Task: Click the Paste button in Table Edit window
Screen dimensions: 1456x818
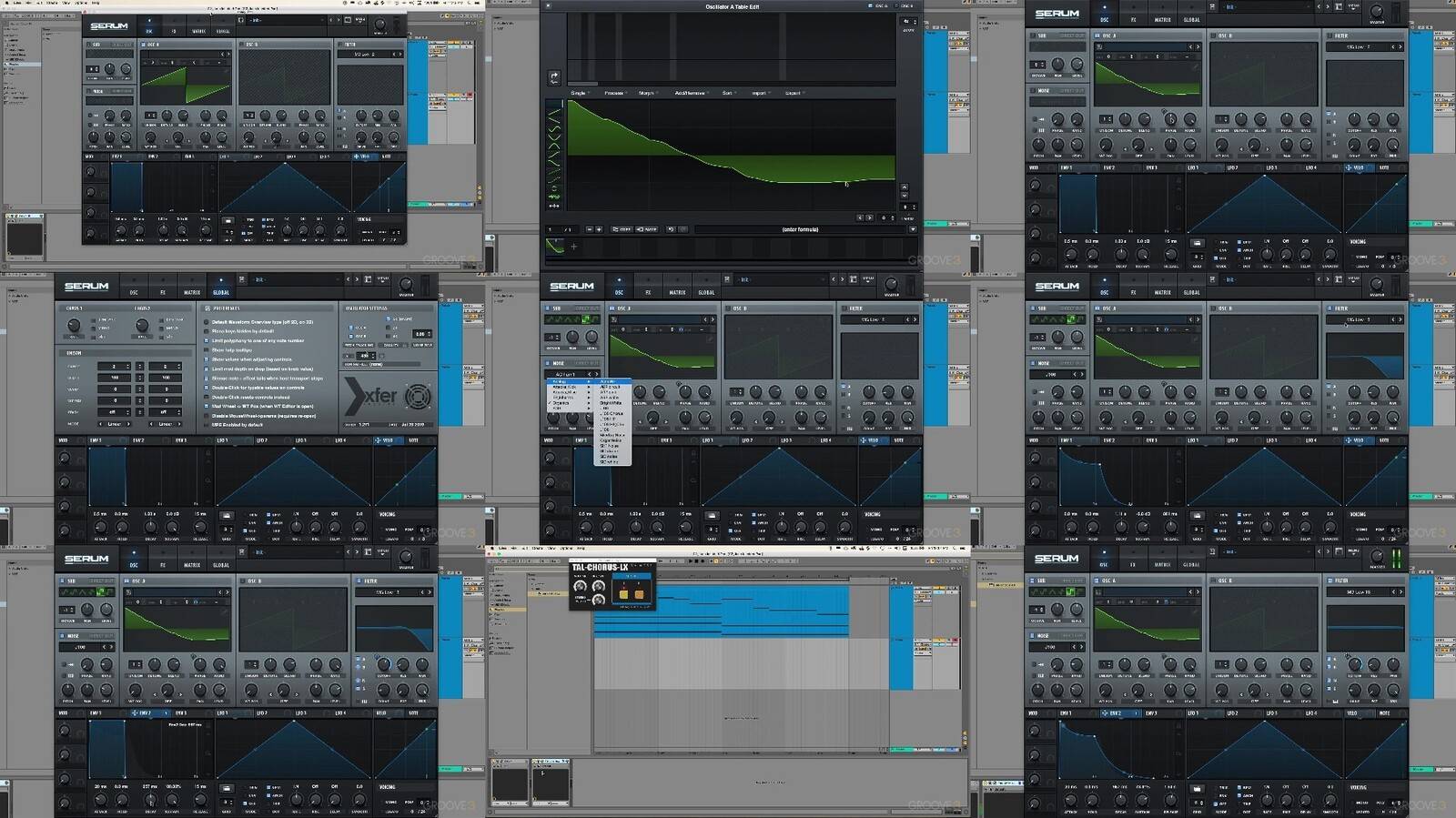Action: tap(646, 229)
